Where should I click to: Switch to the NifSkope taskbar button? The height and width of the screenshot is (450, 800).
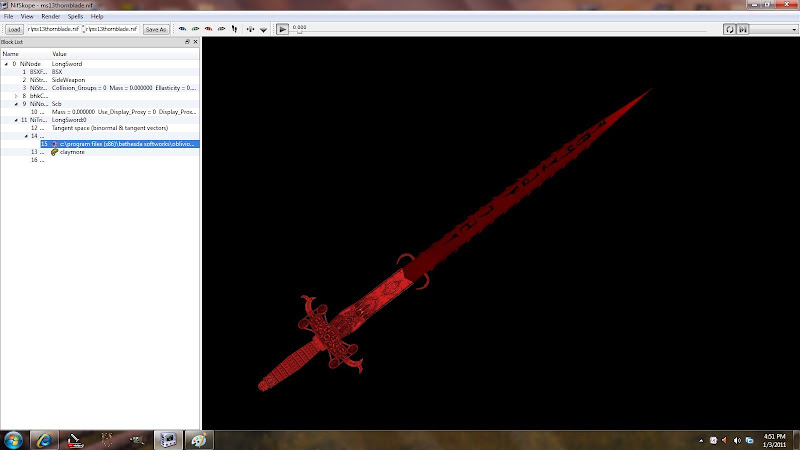(x=168, y=440)
